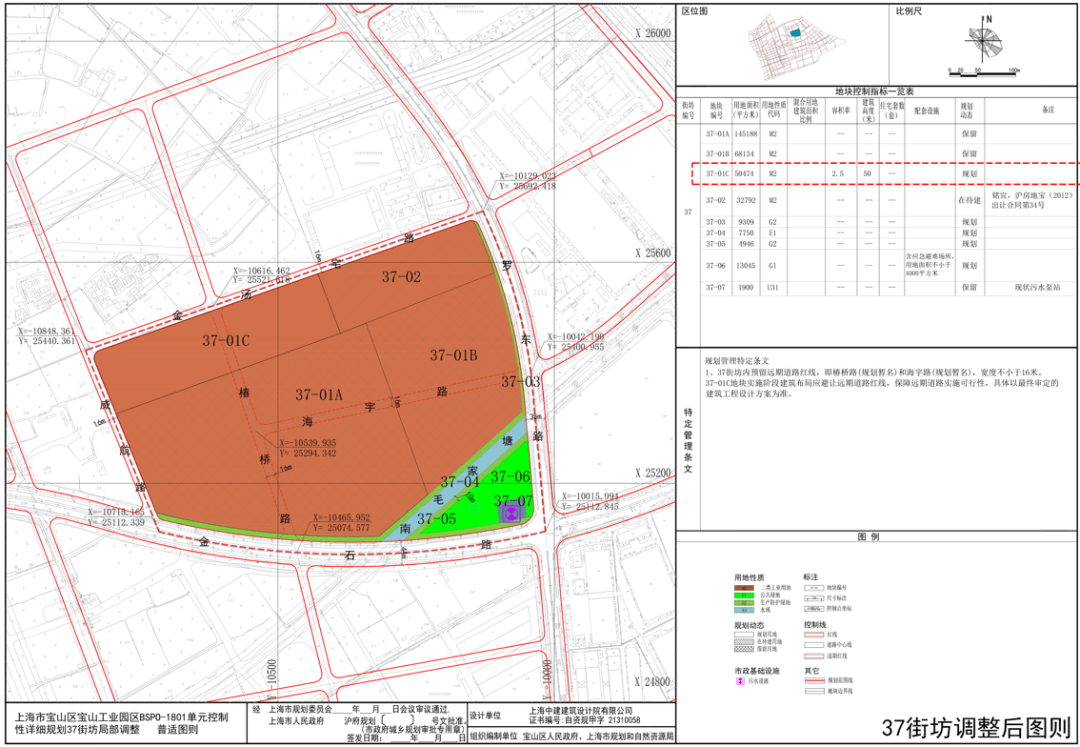Click the sewage facility icon in legend
Image resolution: width=1080 pixels, height=747 pixels.
click(x=742, y=680)
